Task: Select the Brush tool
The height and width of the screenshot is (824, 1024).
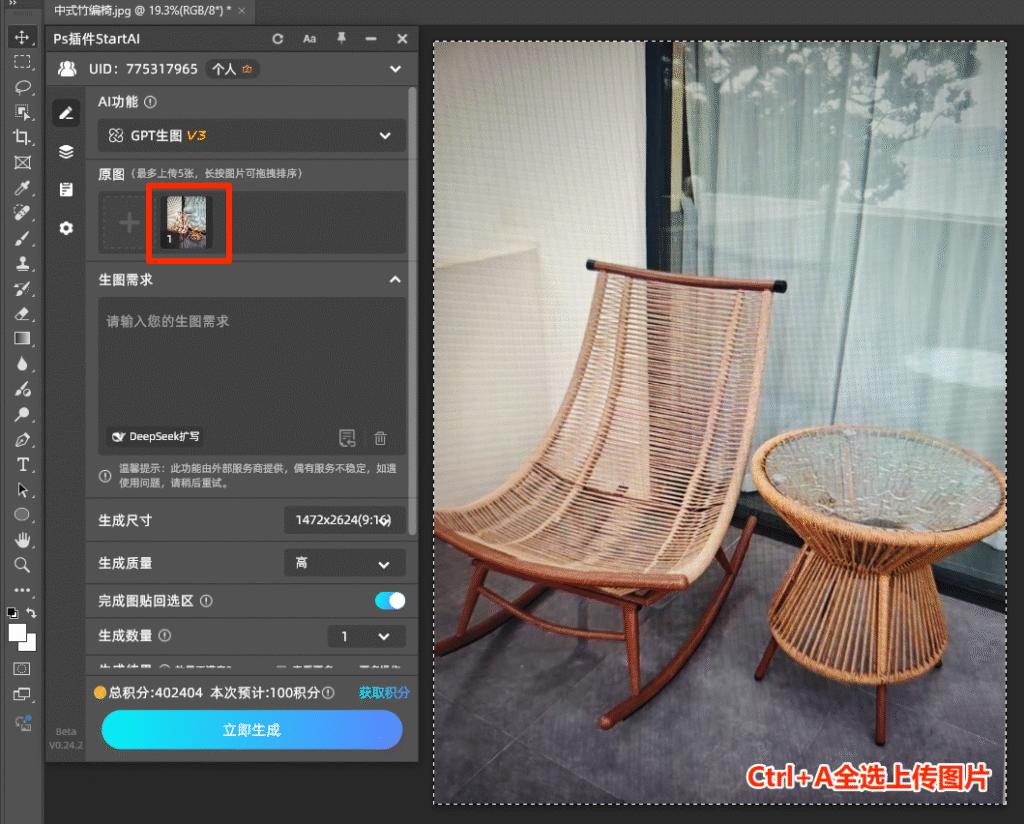Action: [22, 238]
